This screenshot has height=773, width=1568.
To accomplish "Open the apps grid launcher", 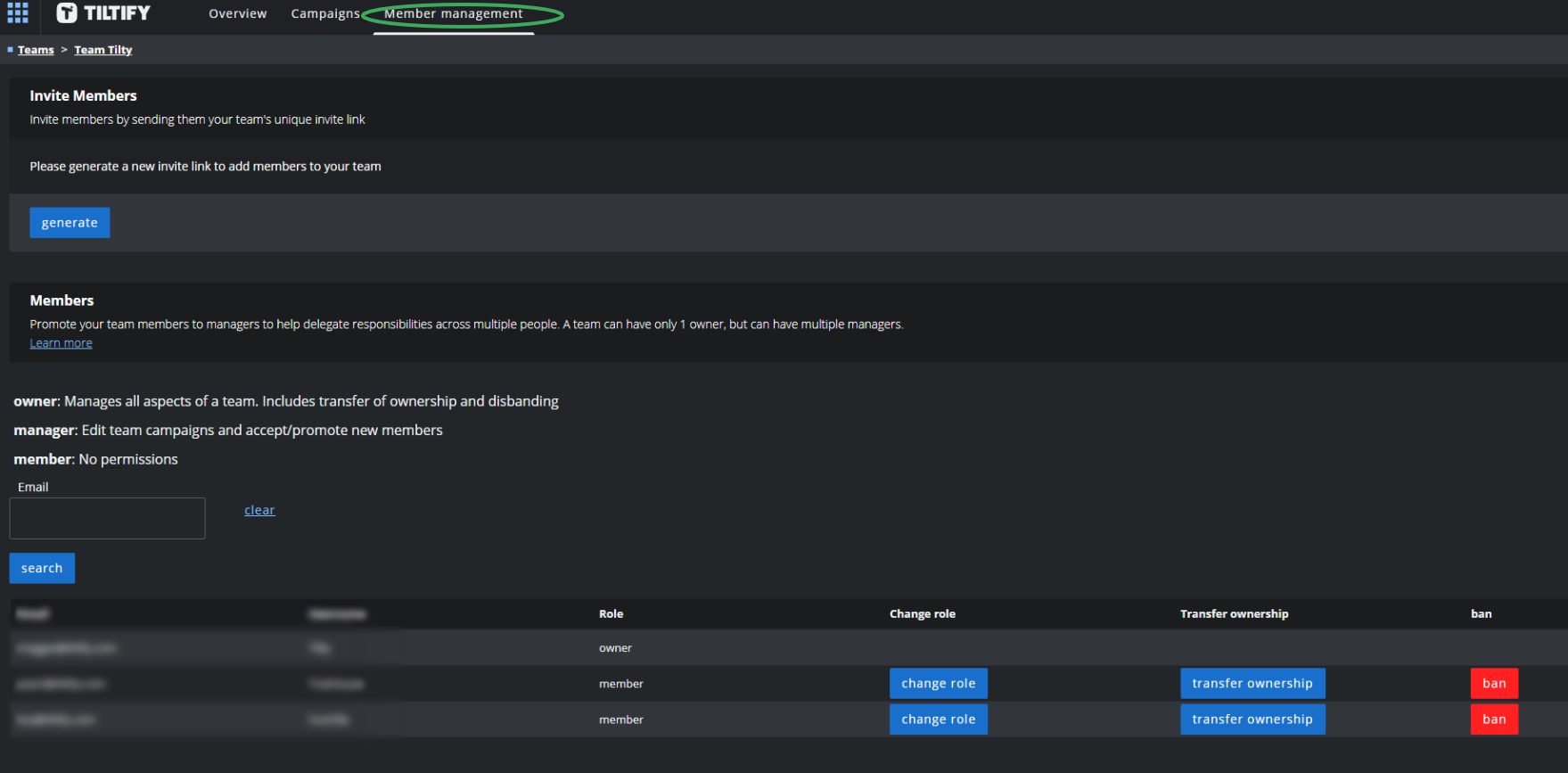I will [17, 13].
